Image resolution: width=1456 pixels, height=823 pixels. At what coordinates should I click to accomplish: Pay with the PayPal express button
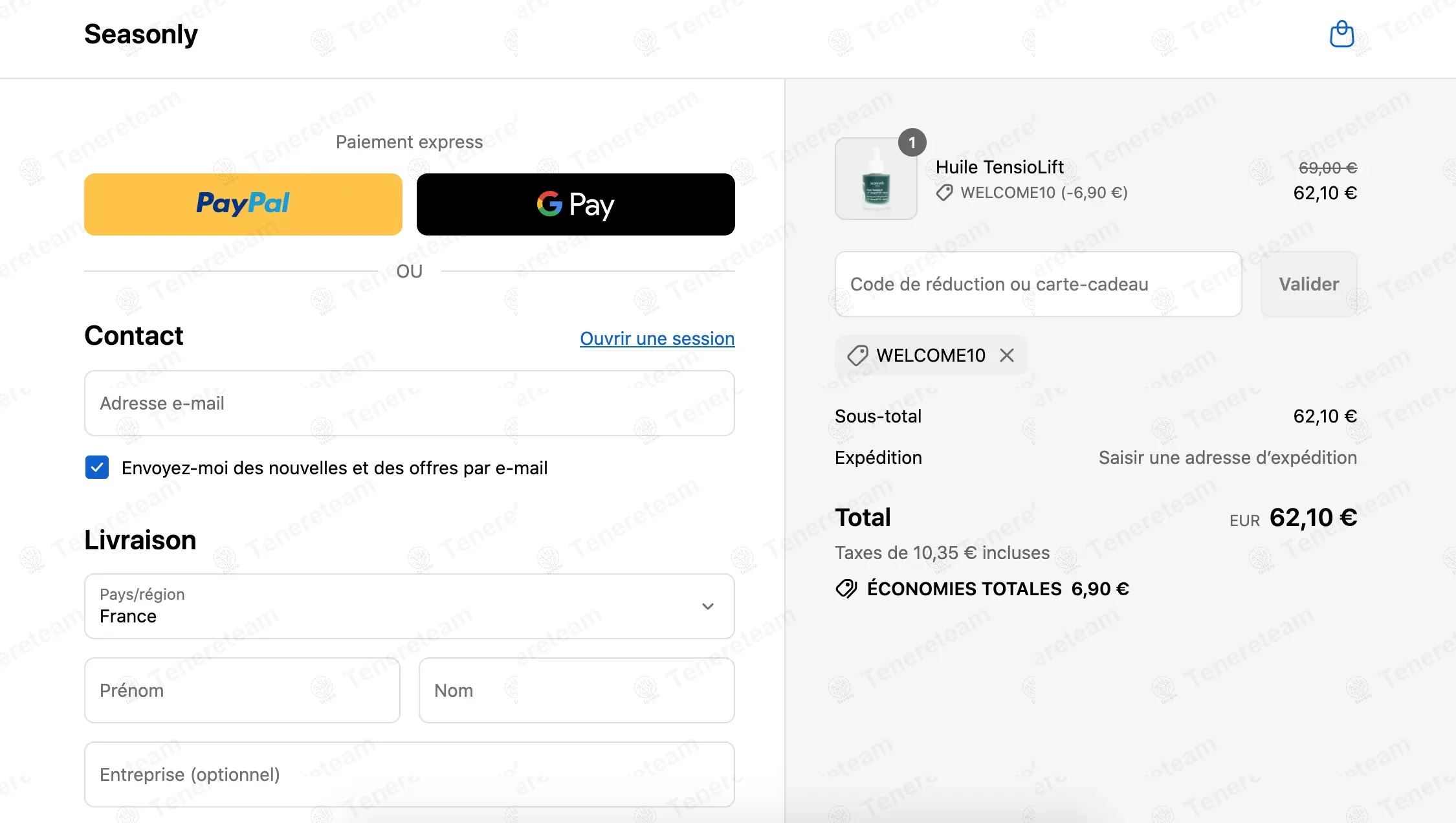243,204
